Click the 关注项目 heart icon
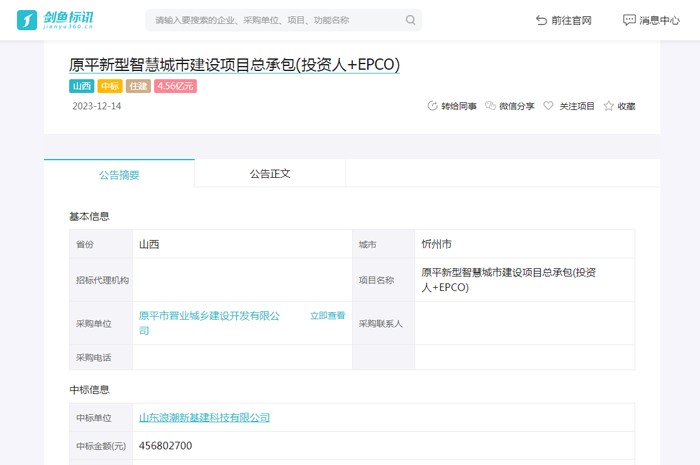 pyautogui.click(x=548, y=106)
